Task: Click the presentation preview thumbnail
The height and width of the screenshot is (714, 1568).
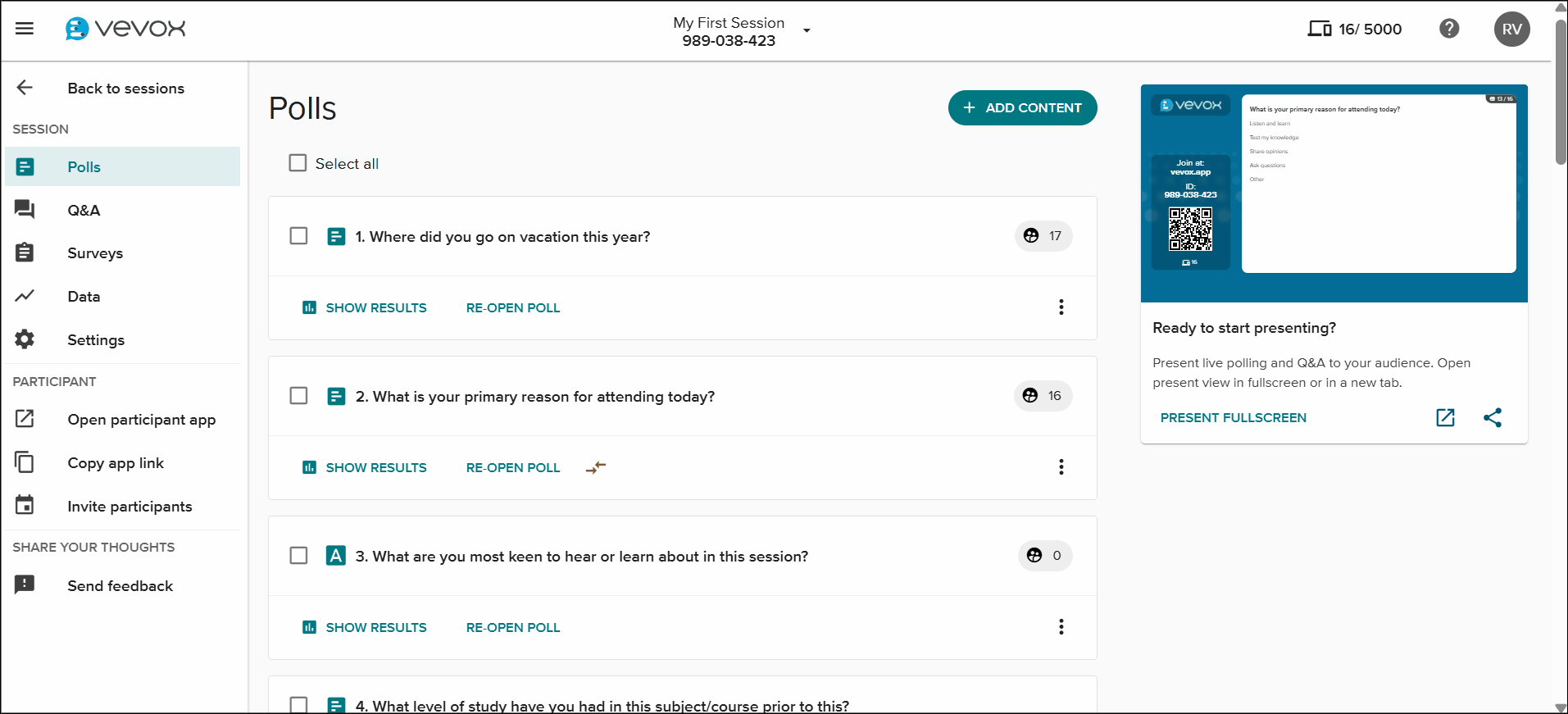Action: [x=1334, y=193]
